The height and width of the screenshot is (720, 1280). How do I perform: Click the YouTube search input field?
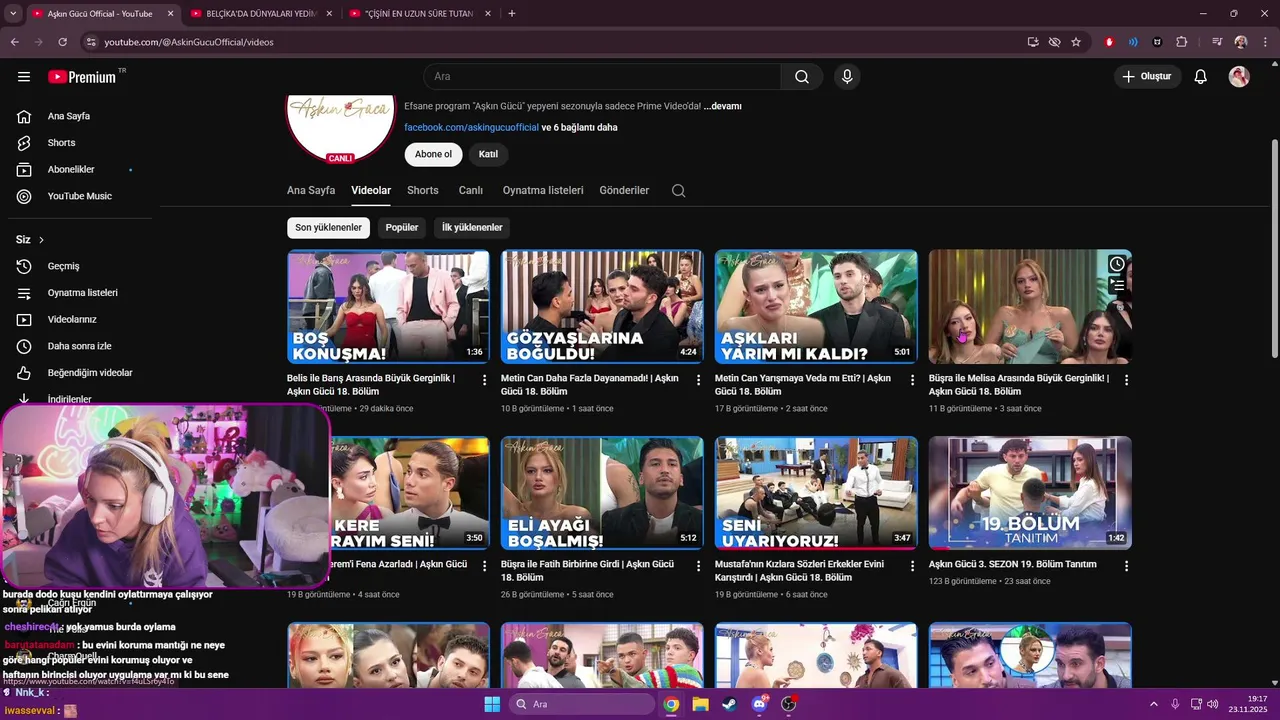(x=603, y=77)
